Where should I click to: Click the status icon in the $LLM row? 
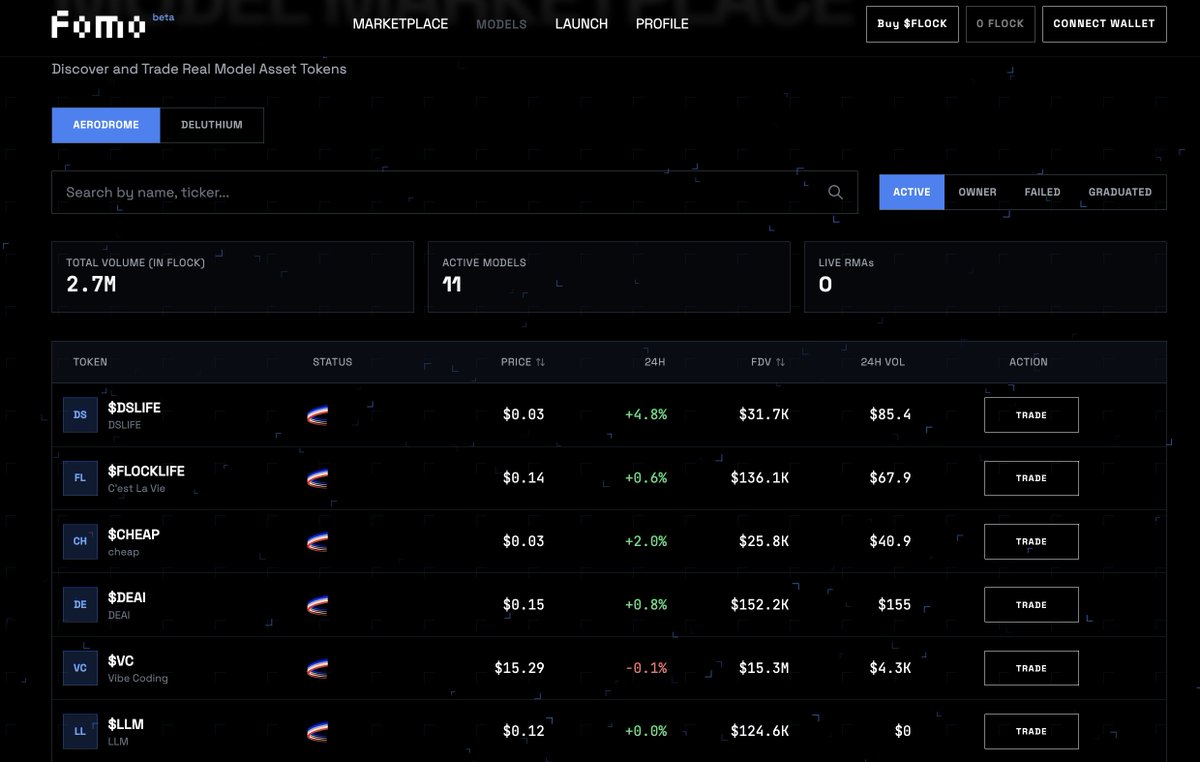317,731
